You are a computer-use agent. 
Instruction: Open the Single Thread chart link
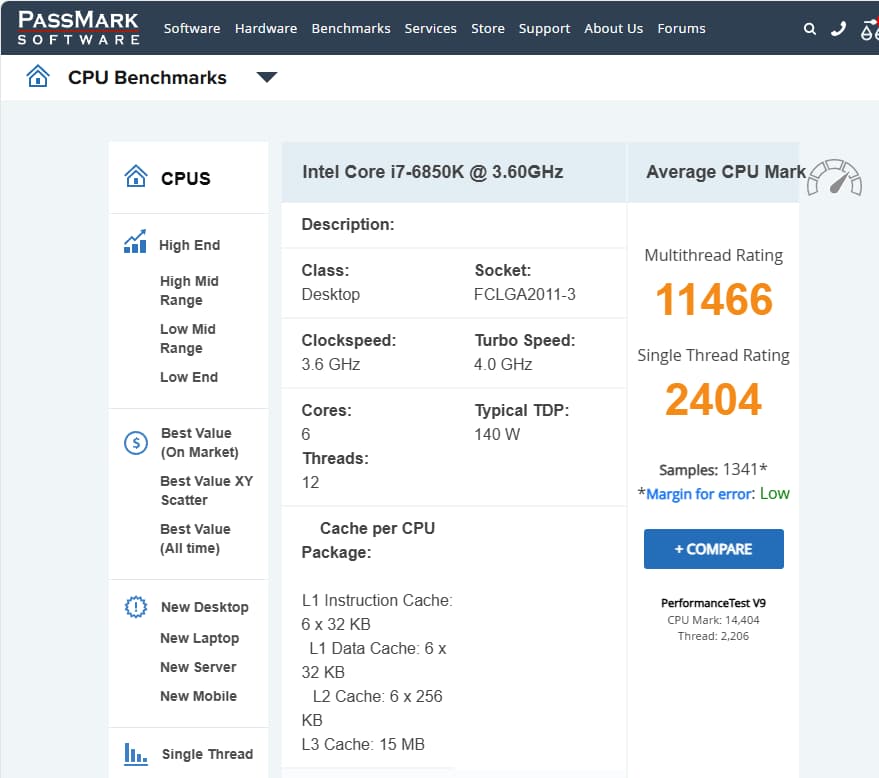[x=207, y=754]
